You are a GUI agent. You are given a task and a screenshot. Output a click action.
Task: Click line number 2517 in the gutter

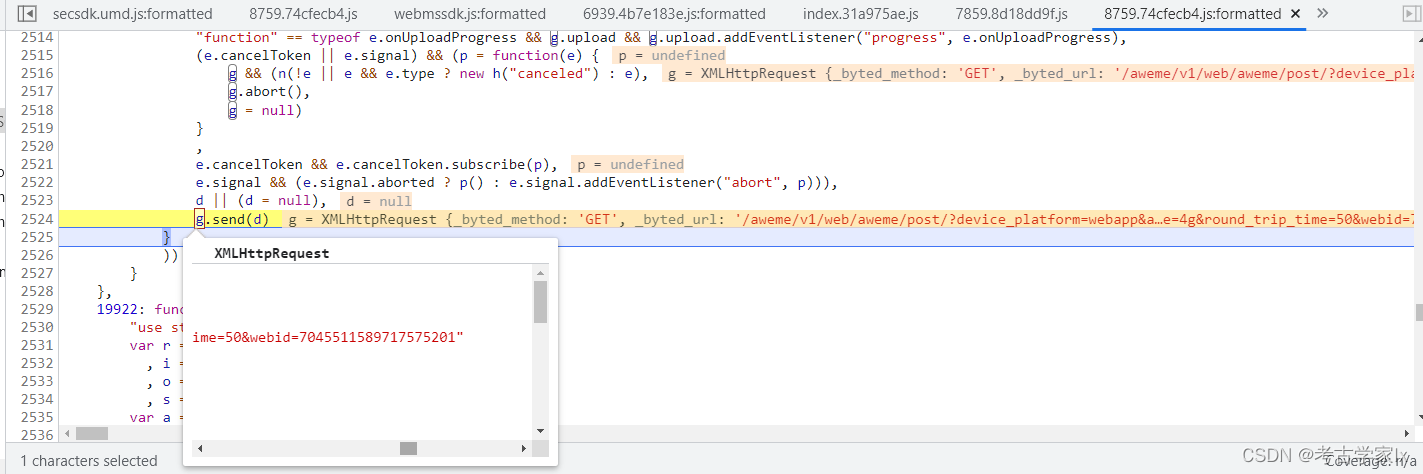(x=37, y=92)
